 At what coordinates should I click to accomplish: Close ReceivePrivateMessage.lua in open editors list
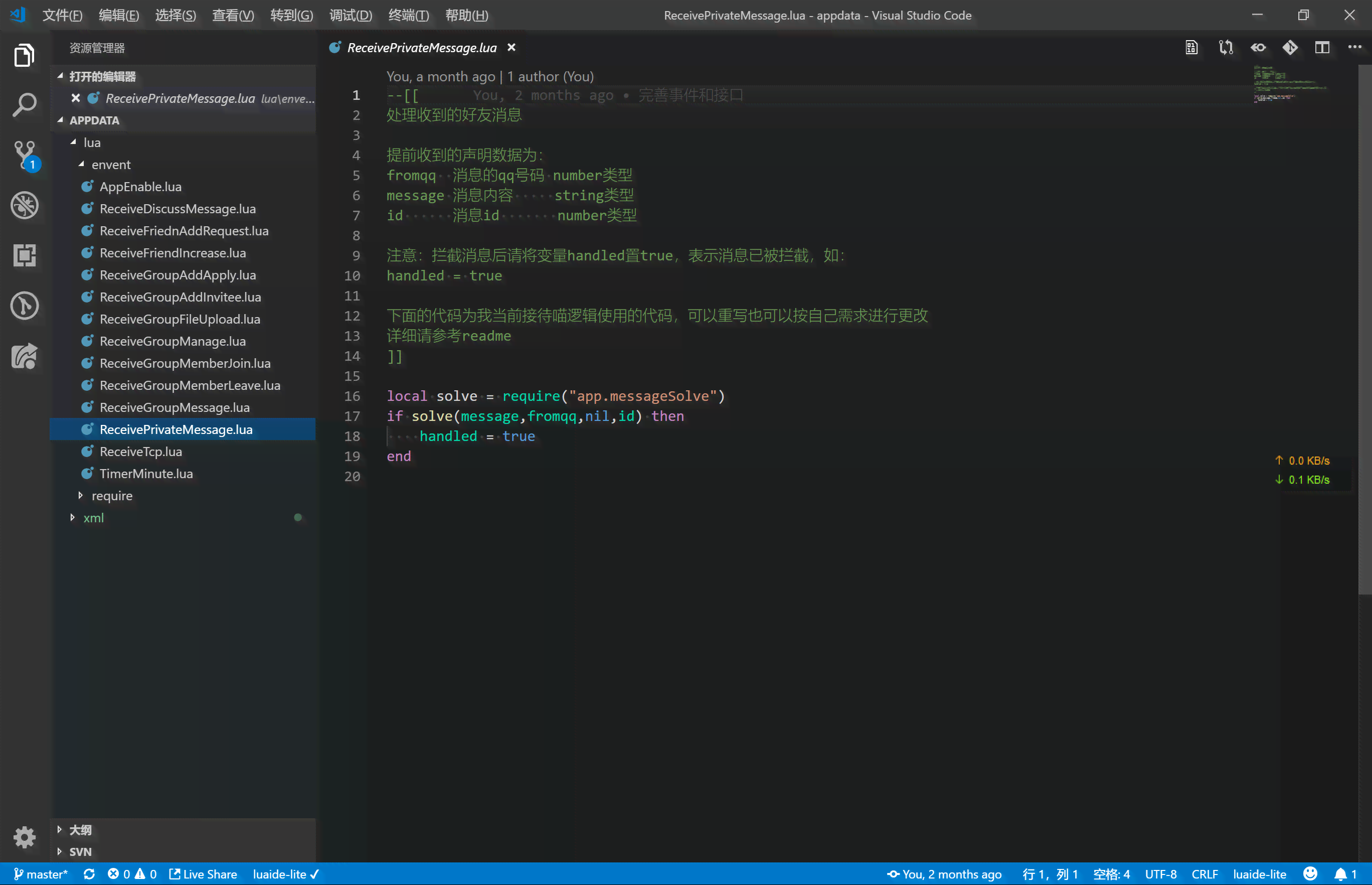click(75, 98)
